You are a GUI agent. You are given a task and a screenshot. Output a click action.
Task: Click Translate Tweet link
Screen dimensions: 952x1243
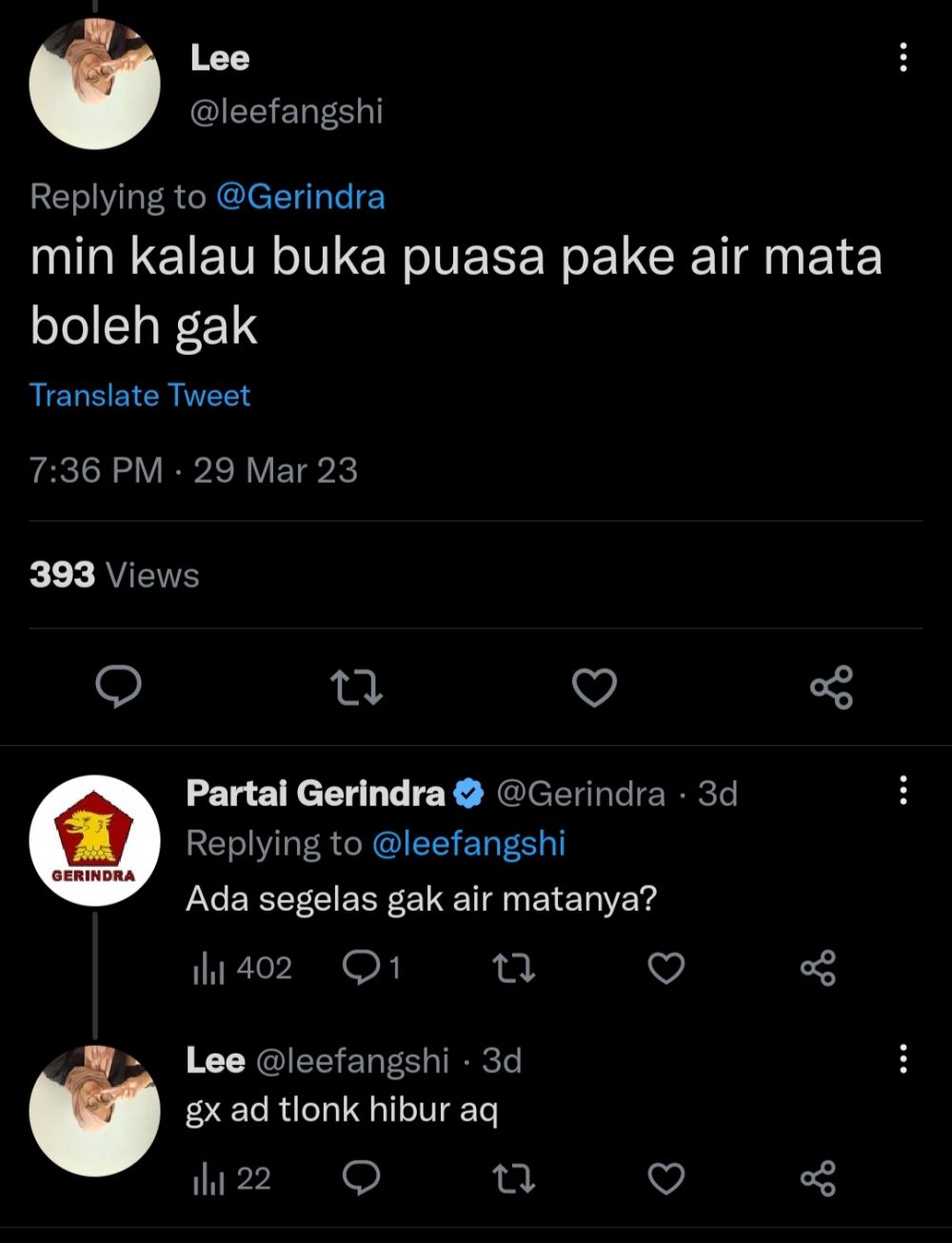point(140,395)
